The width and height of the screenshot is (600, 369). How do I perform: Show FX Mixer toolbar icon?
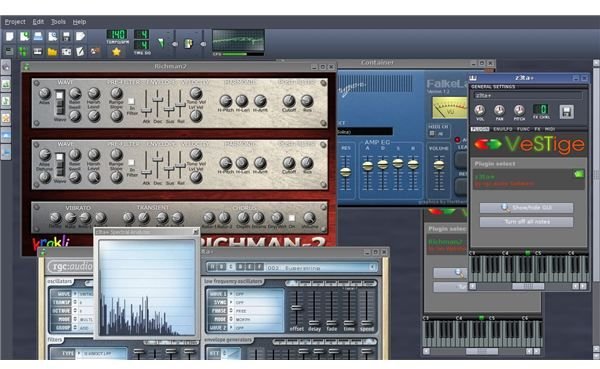click(x=66, y=51)
